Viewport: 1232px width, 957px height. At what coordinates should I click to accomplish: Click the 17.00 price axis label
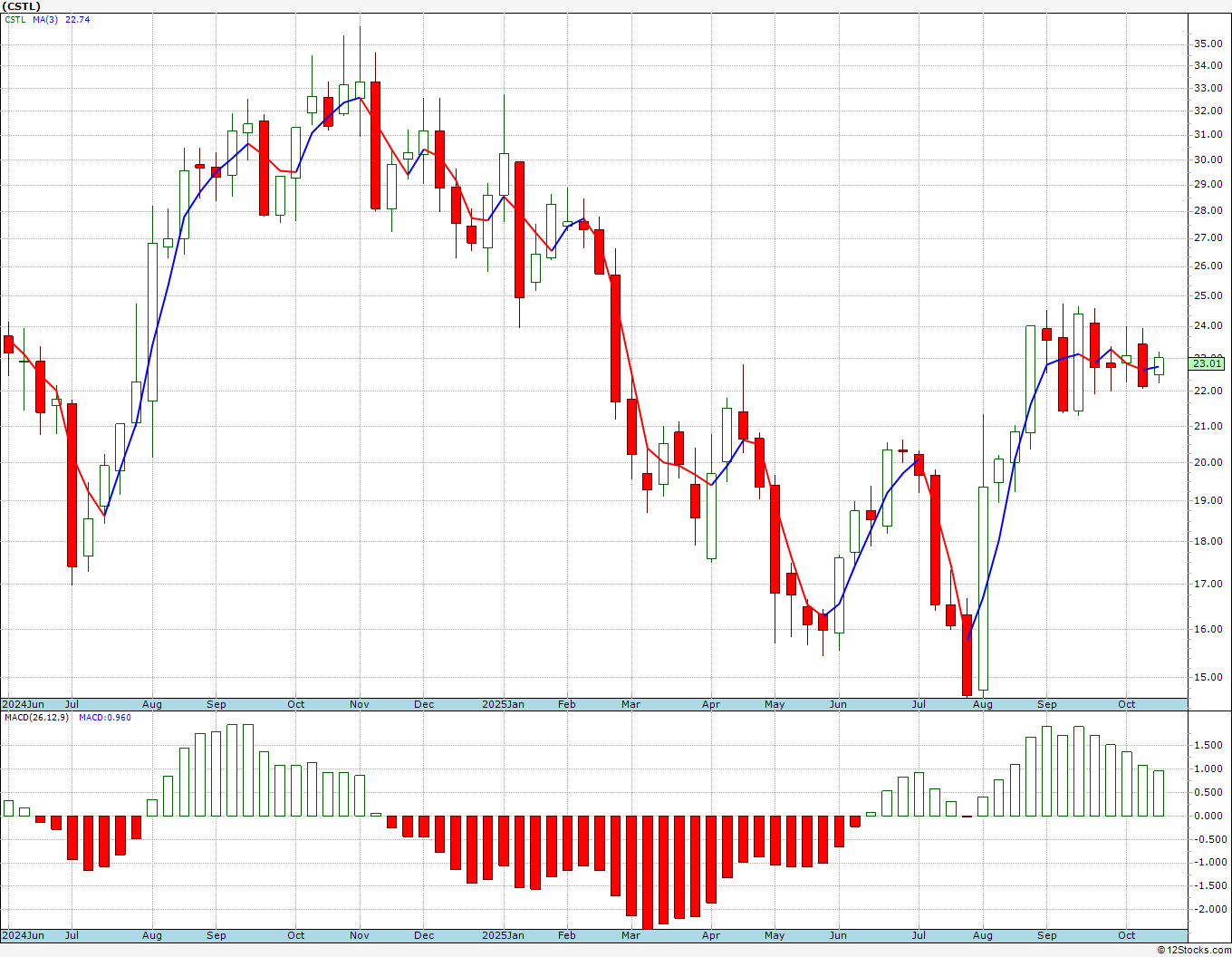[1207, 584]
